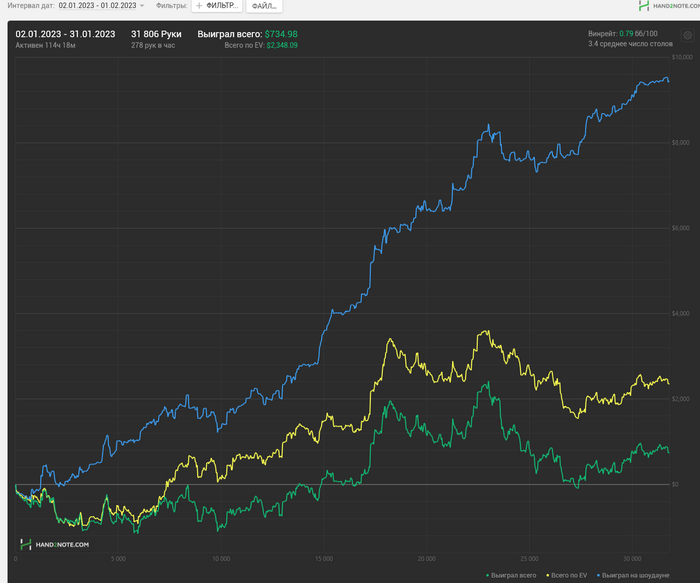The height and width of the screenshot is (583, 700).
Task: Click the '31 806 Руки' hands count
Action: coord(156,34)
